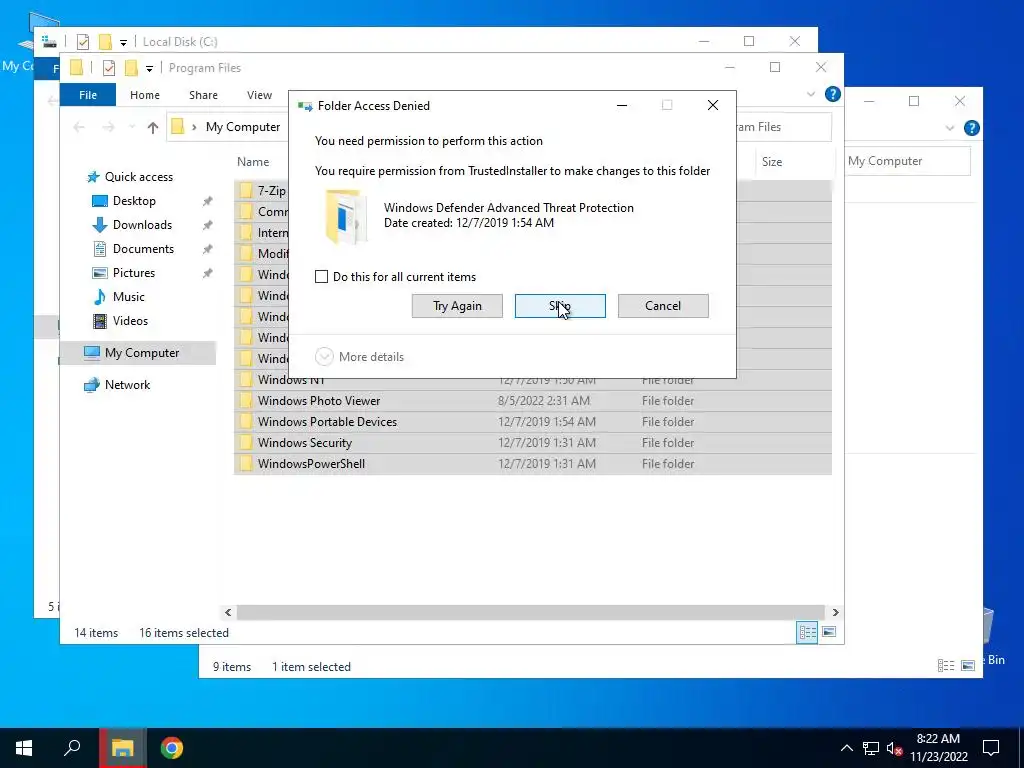Select the Windows Portable Devices folder
The image size is (1024, 768).
pos(533,422)
